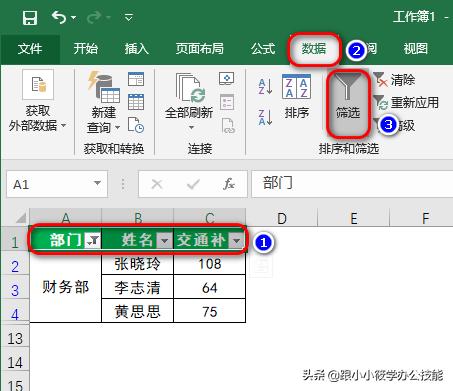Toggle the 筛选 filter funnel button

point(348,103)
